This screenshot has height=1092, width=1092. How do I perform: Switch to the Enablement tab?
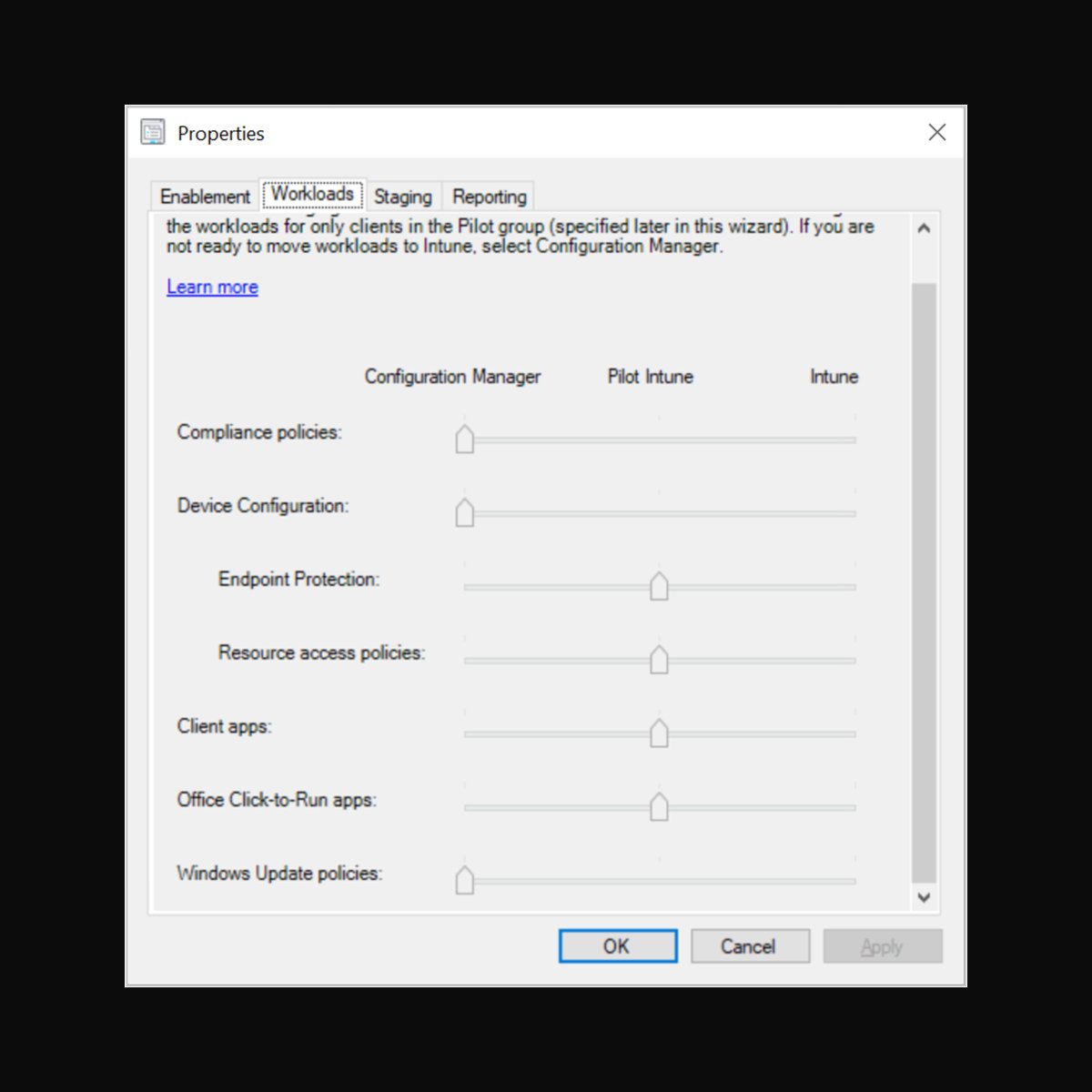(204, 196)
